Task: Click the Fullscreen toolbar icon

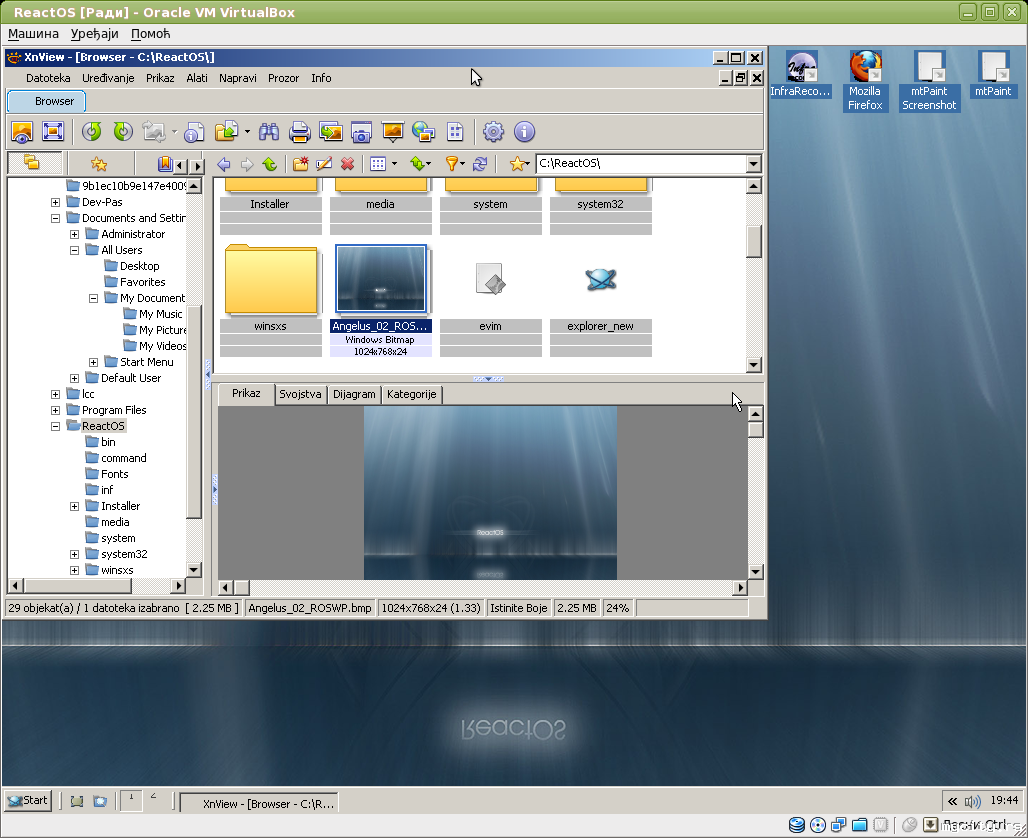Action: 53,132
